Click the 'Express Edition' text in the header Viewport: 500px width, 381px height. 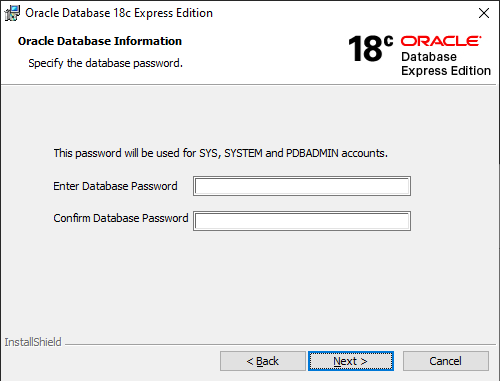[446, 71]
